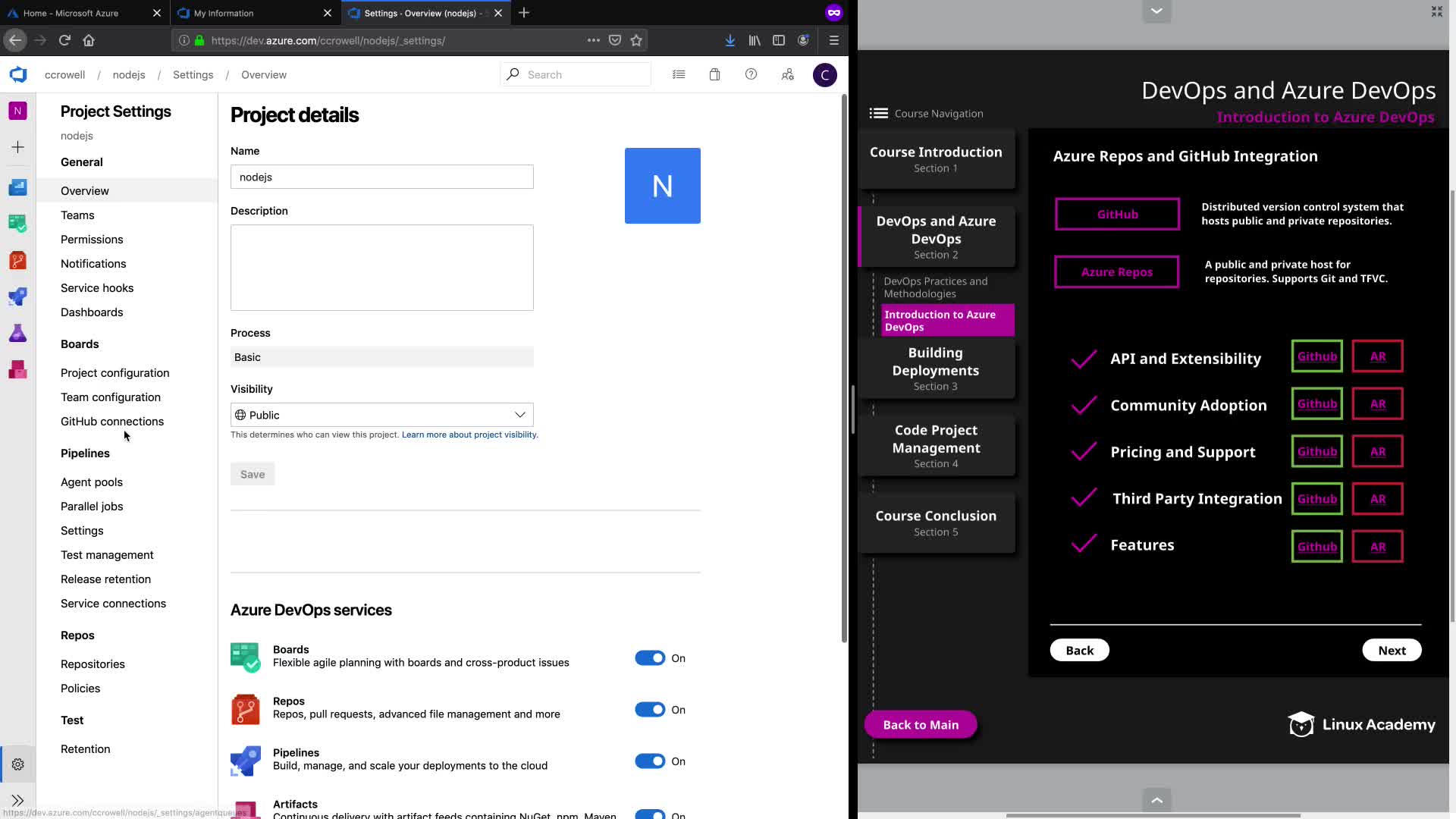
Task: Open the Test Plans flask icon
Action: point(17,334)
